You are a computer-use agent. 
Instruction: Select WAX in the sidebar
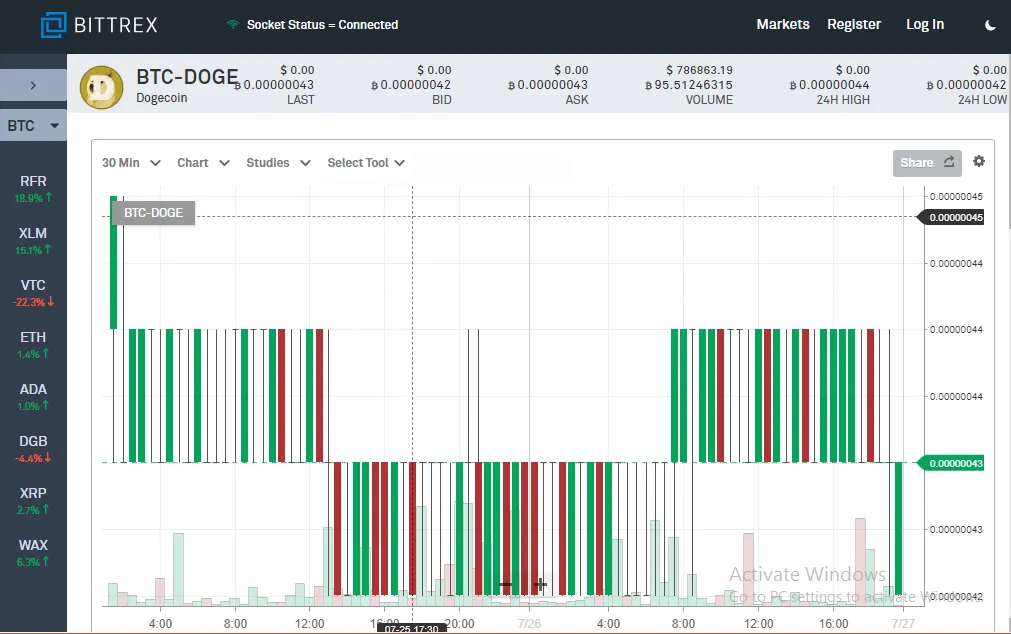pos(33,553)
